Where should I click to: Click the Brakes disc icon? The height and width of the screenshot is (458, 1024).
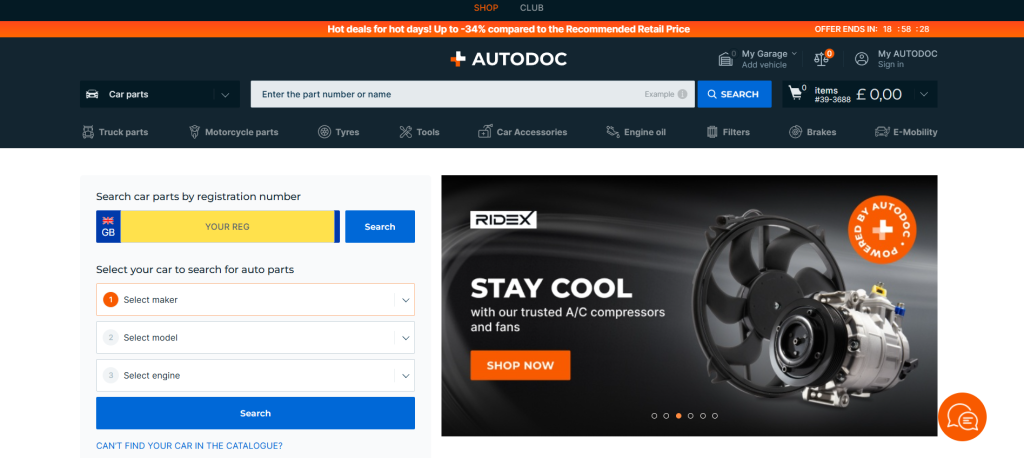click(x=795, y=132)
